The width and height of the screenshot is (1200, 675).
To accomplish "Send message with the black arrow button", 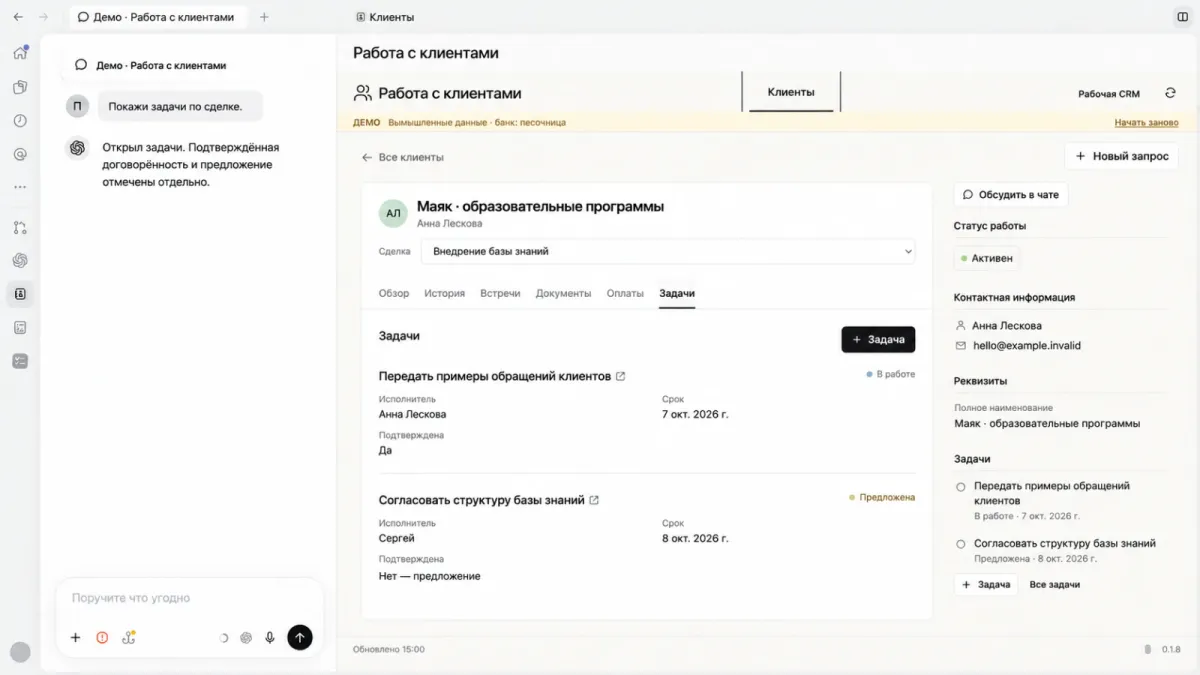I will [x=300, y=637].
